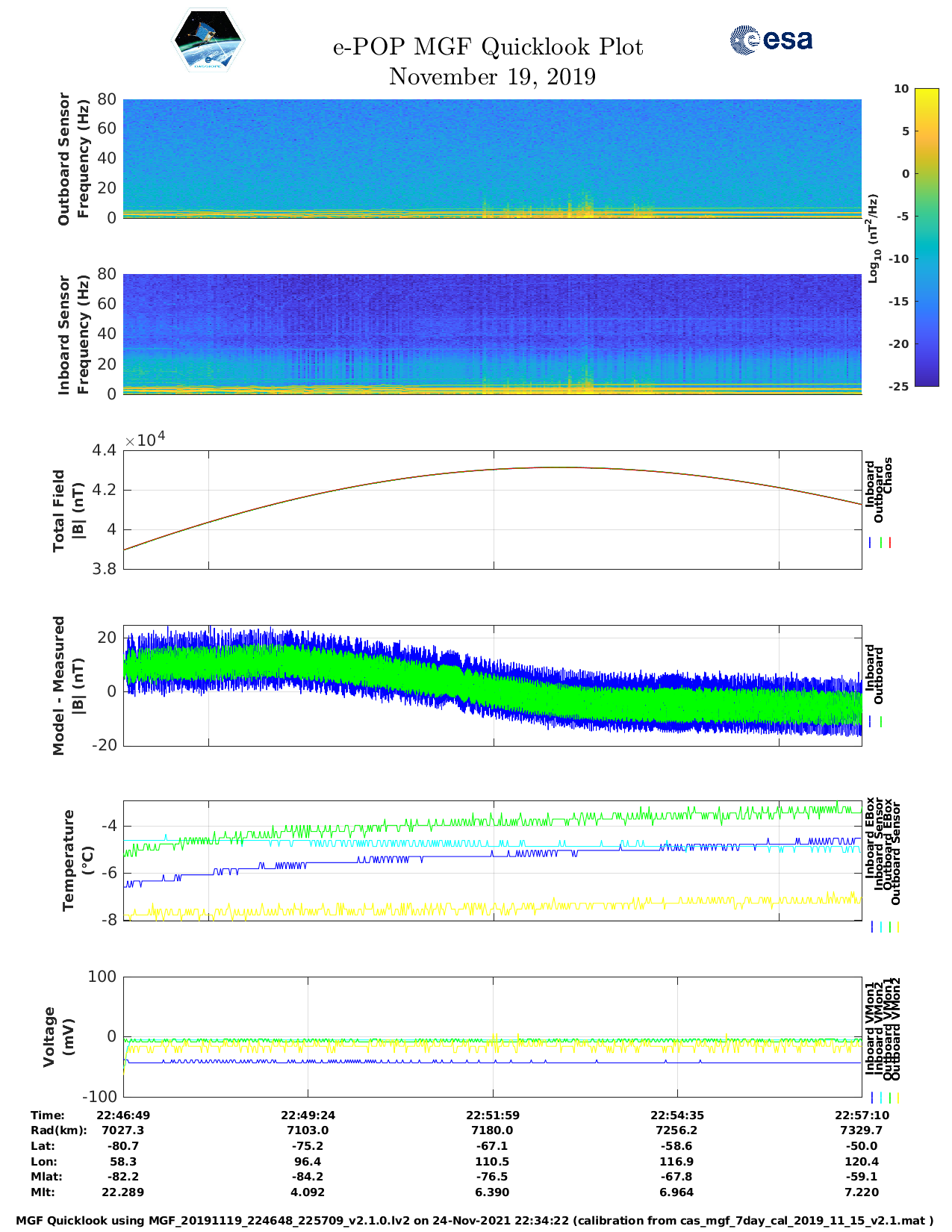952x1232 pixels.
Task: Click the 22:51:59 time label
Action: (x=492, y=1115)
